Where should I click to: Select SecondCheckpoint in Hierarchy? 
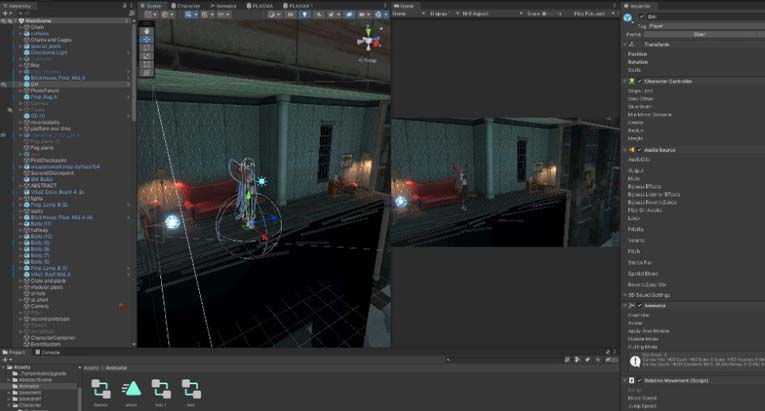click(52, 173)
